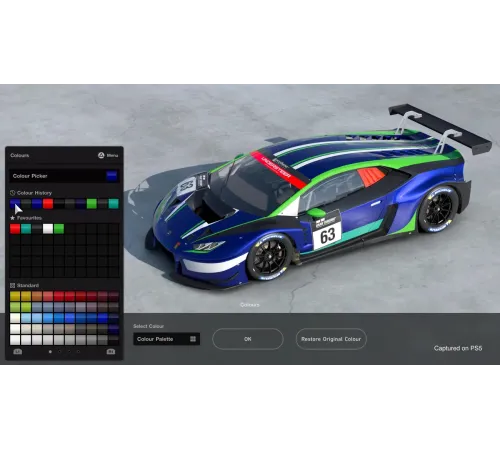Click the Select Colour label
500x450 pixels.
point(148,326)
